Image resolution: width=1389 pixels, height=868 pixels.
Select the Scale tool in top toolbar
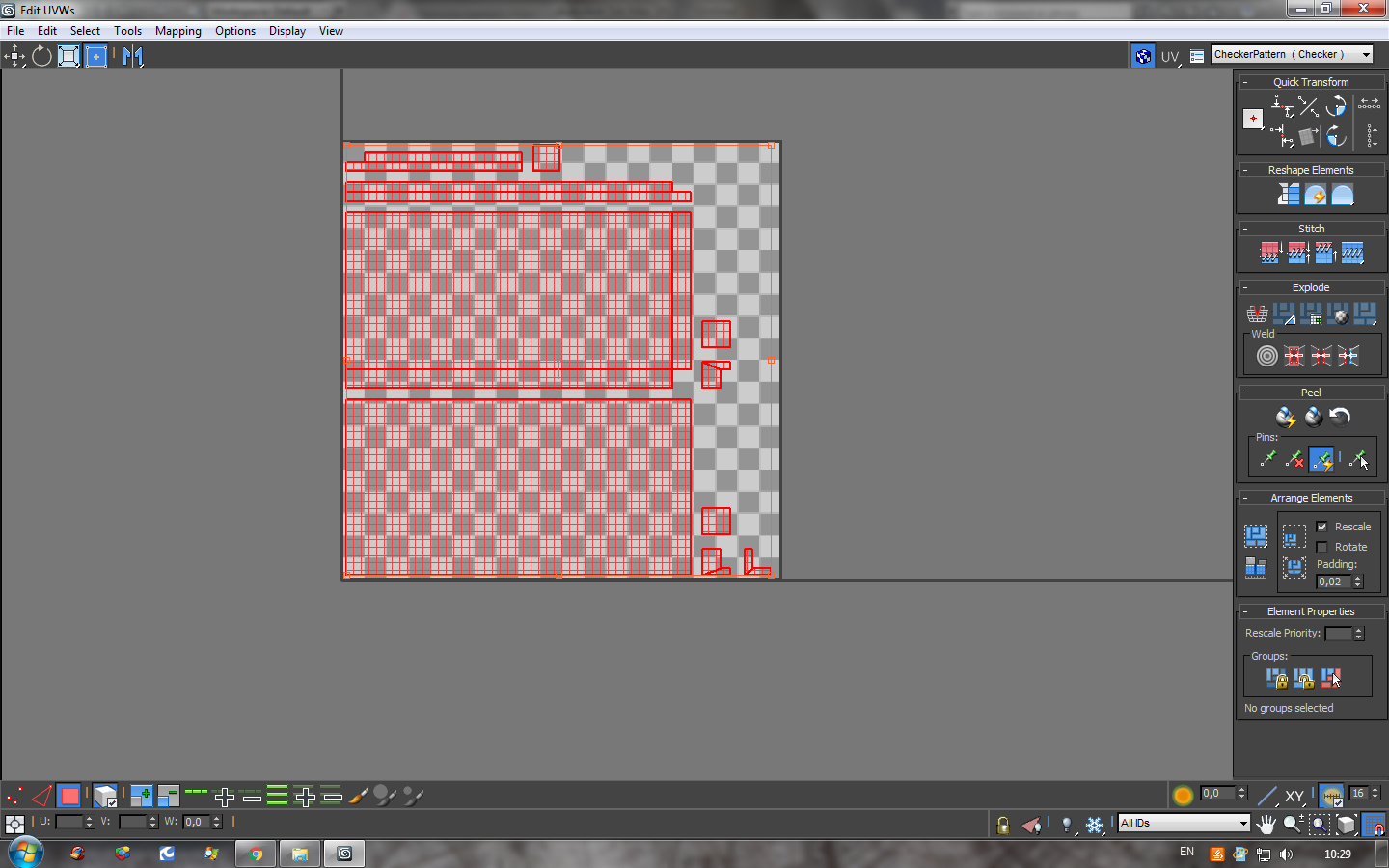[x=68, y=56]
